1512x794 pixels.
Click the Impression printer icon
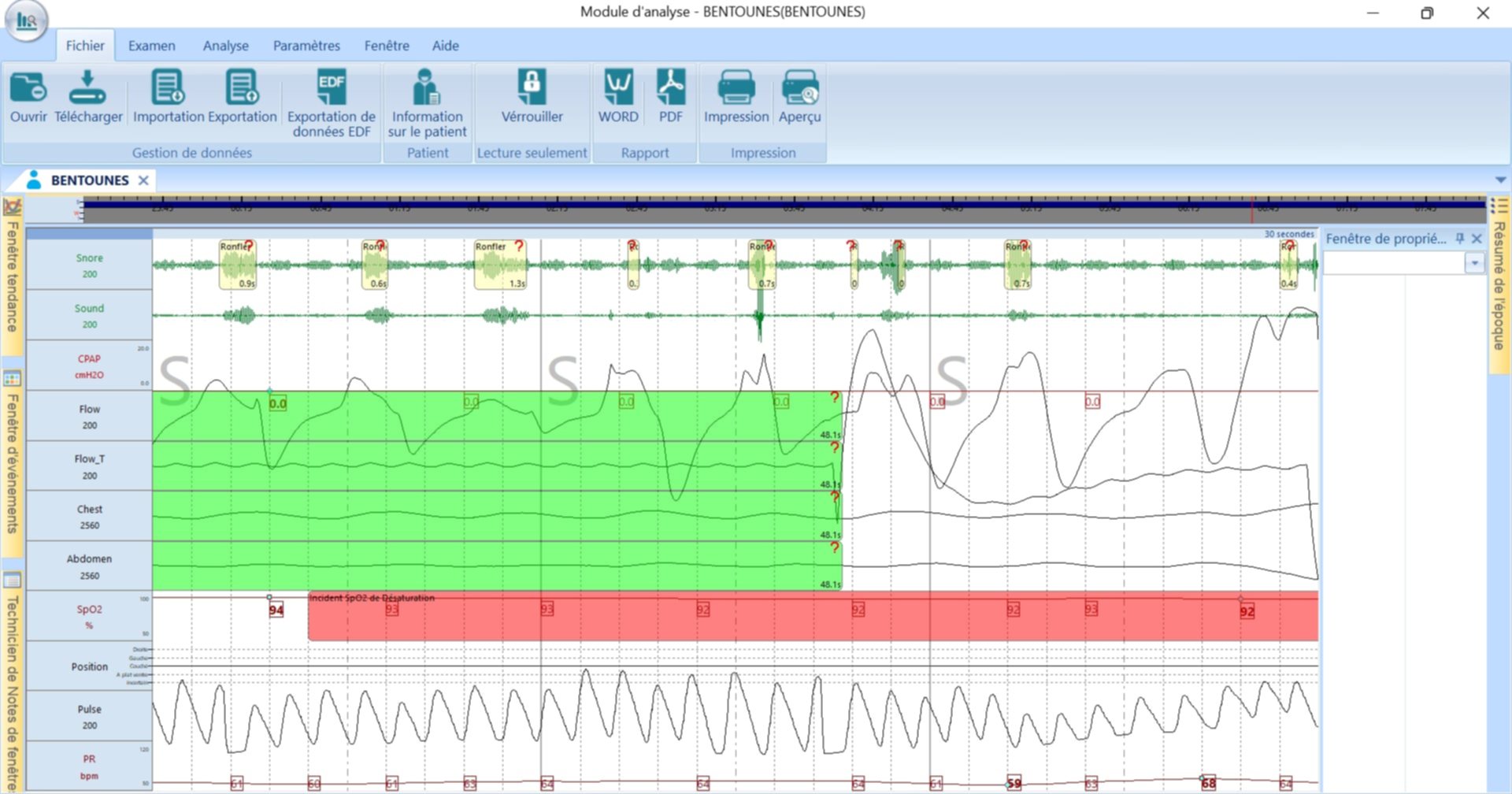pos(736,88)
